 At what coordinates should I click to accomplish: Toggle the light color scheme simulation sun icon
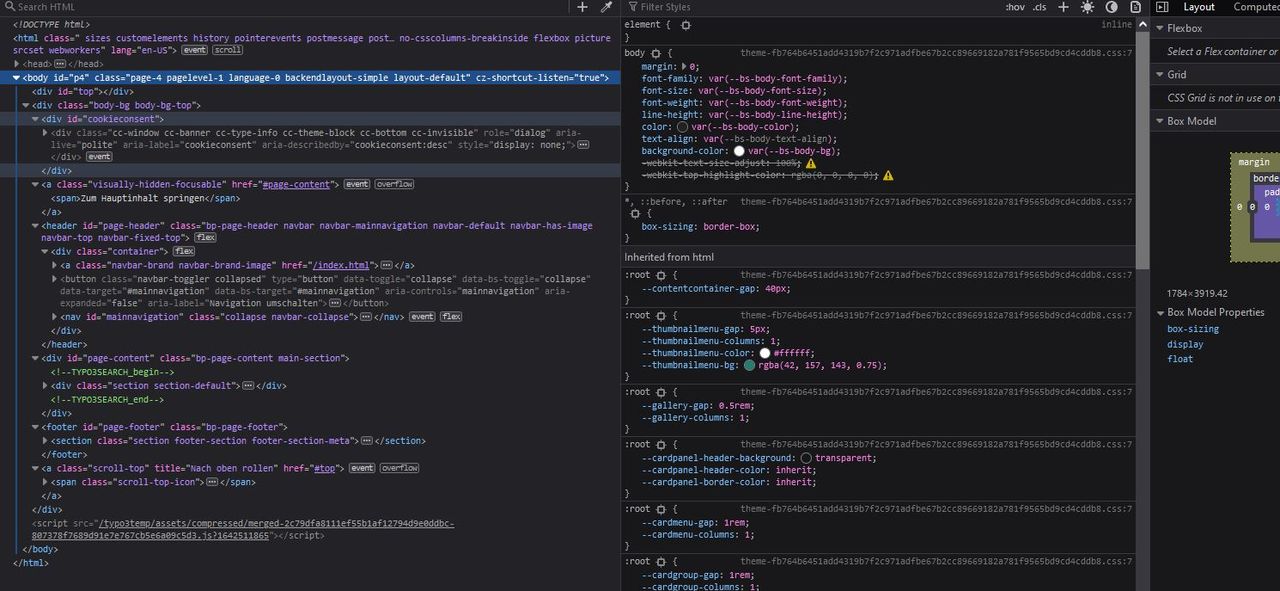tap(1087, 7)
